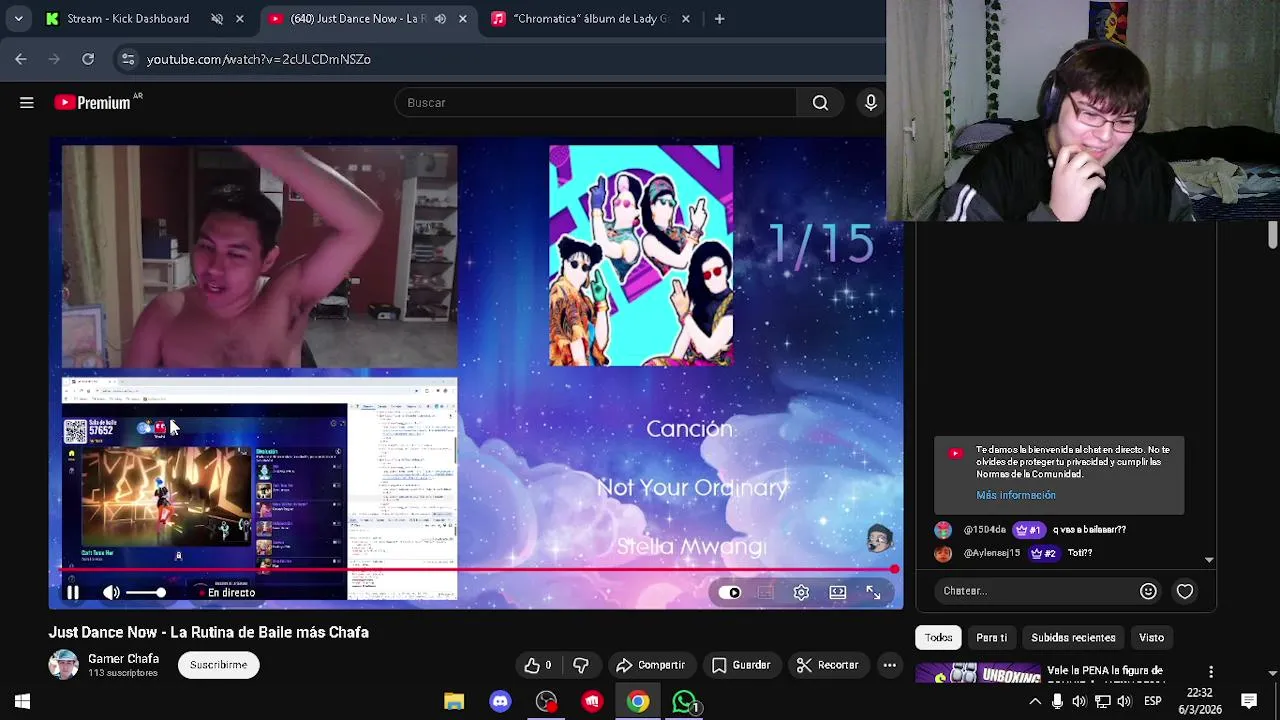This screenshot has height=720, width=1280.
Task: Open Windows Start menu
Action: (x=22, y=702)
